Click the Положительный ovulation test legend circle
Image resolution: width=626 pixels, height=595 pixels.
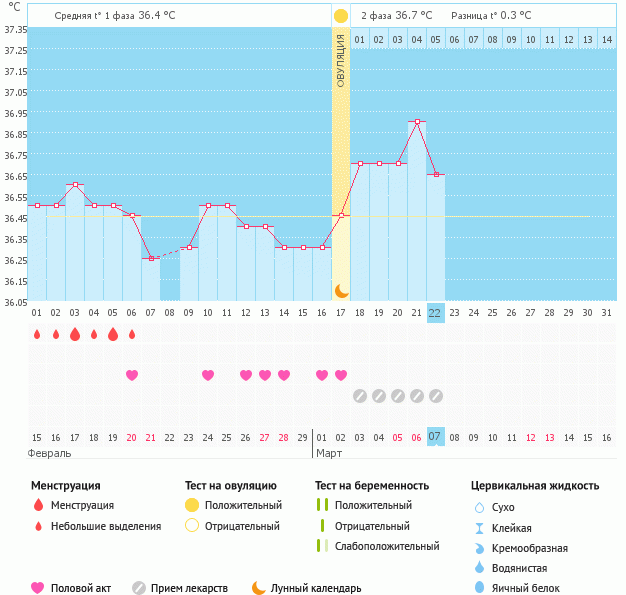click(192, 506)
